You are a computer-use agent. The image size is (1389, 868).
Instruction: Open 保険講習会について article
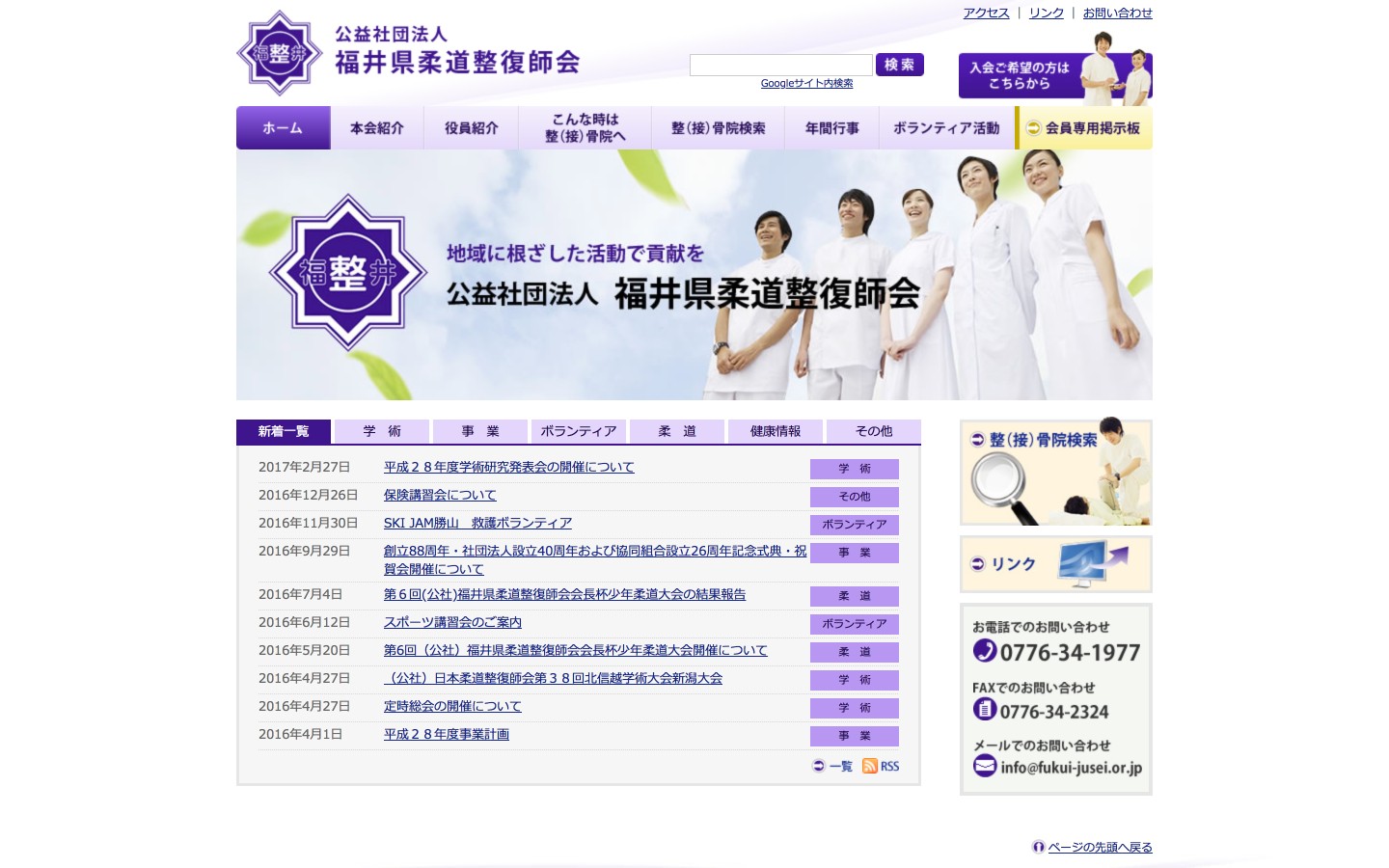(x=440, y=495)
